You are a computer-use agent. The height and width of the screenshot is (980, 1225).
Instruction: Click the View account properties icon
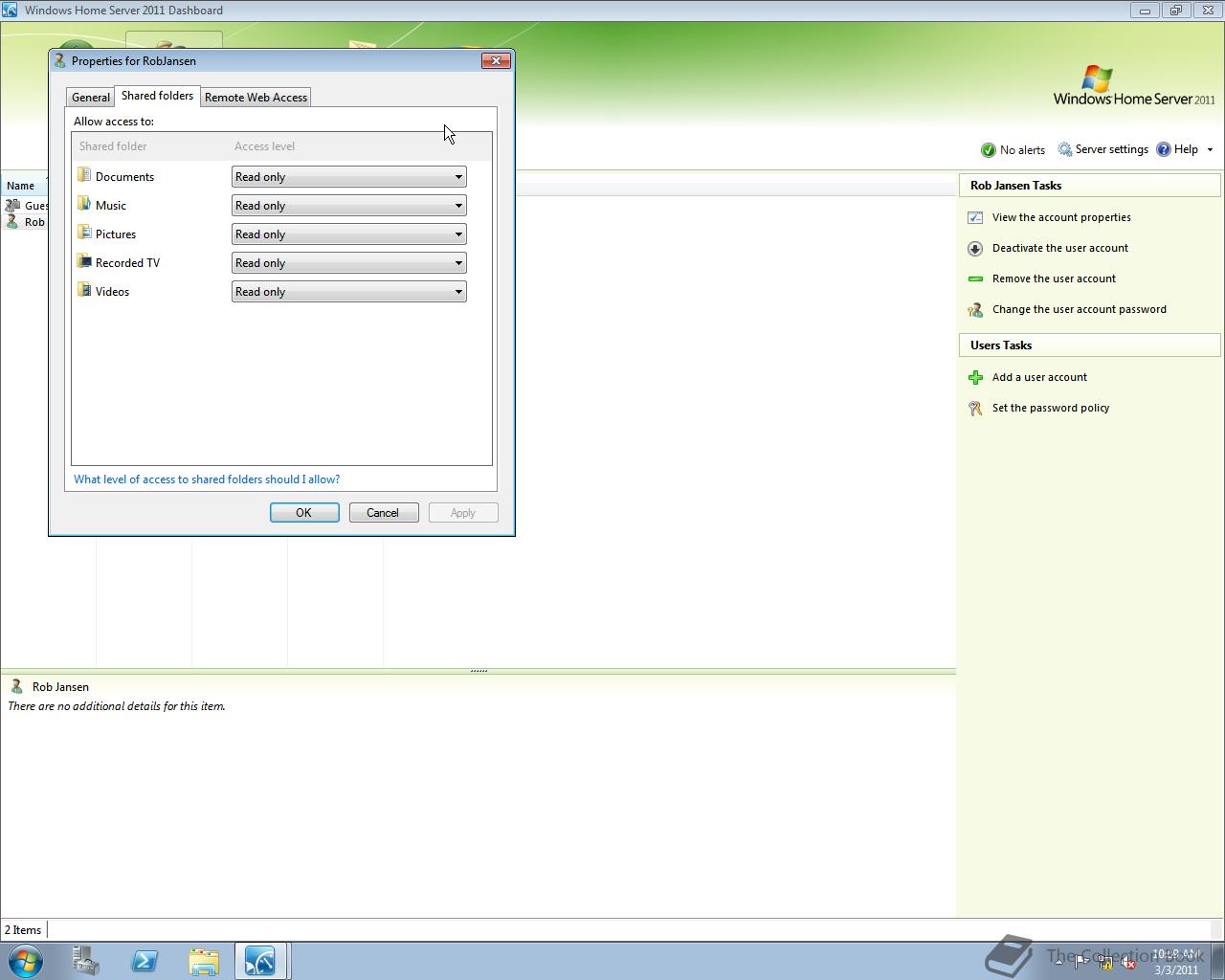975,217
